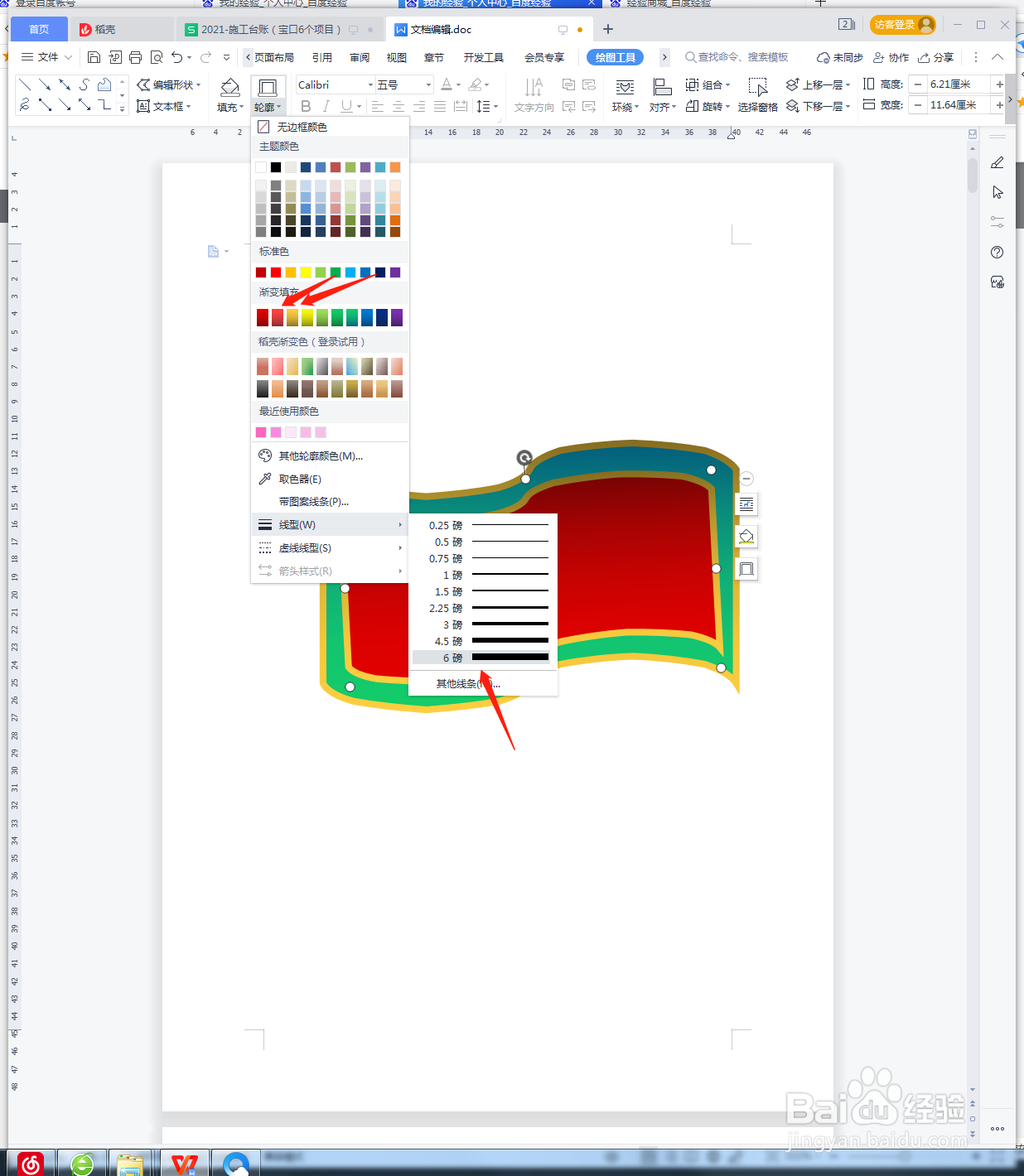Undo the last action

click(177, 57)
